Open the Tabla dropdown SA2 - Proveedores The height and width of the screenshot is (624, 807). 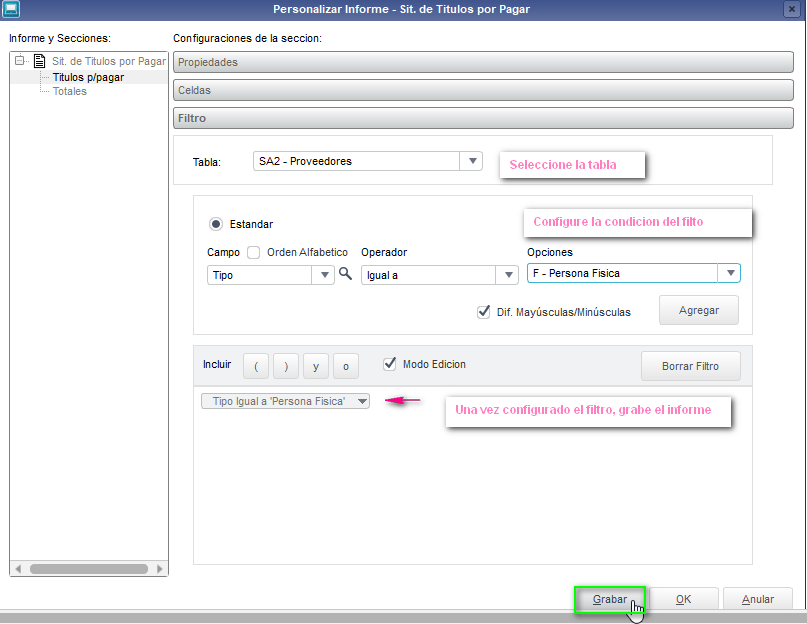367,161
